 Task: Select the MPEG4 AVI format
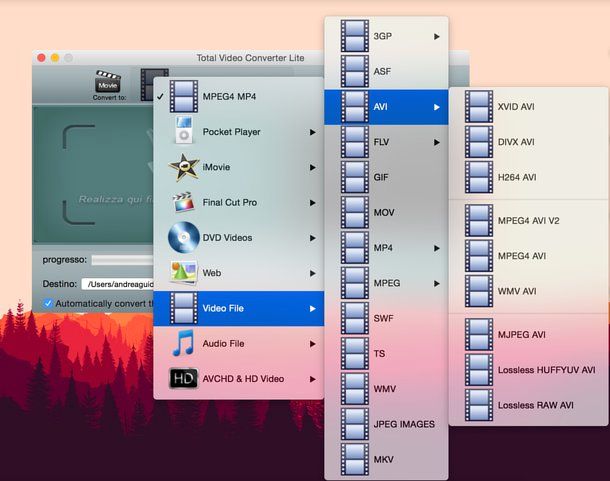coord(528,256)
